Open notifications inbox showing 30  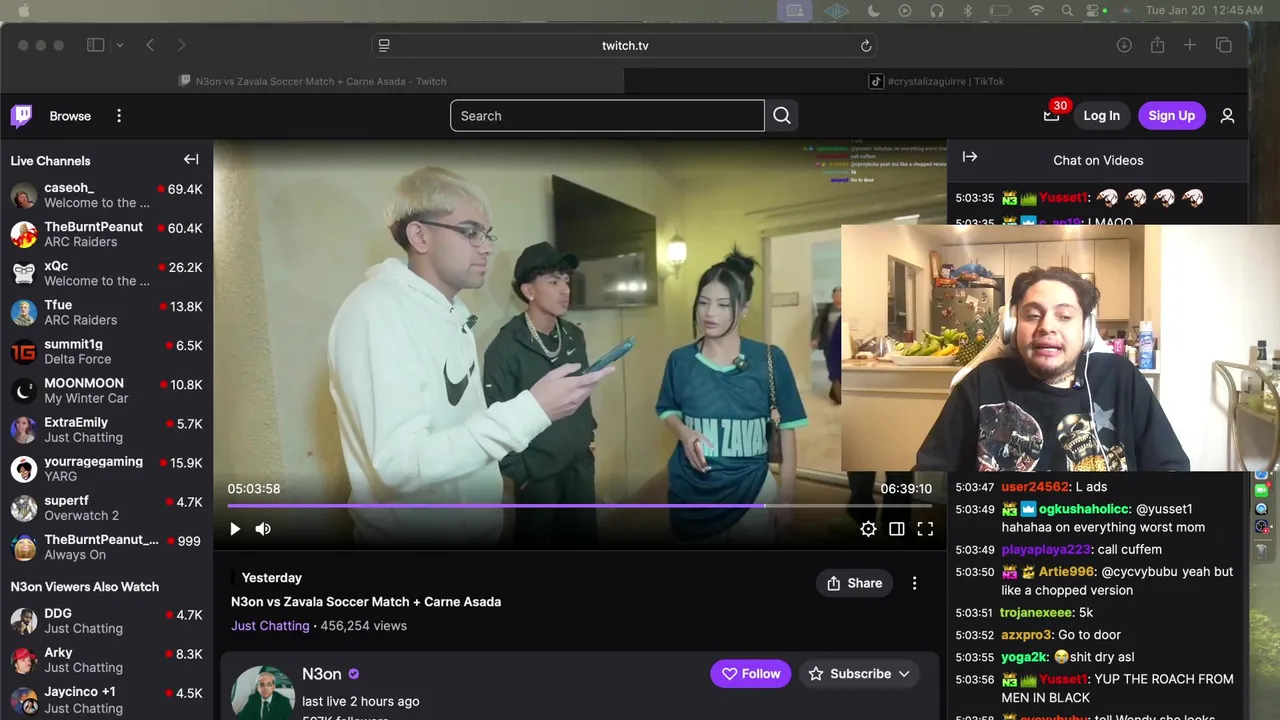[x=1051, y=116]
